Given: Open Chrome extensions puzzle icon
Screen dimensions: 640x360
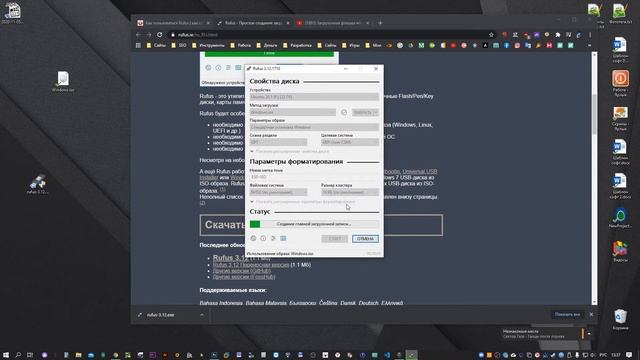Looking at the screenshot, I should [x=558, y=35].
